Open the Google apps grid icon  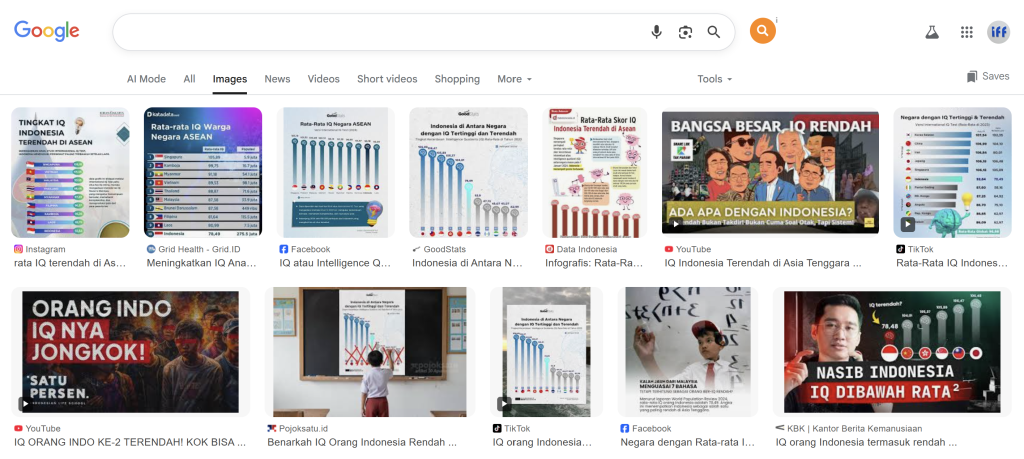[x=966, y=32]
